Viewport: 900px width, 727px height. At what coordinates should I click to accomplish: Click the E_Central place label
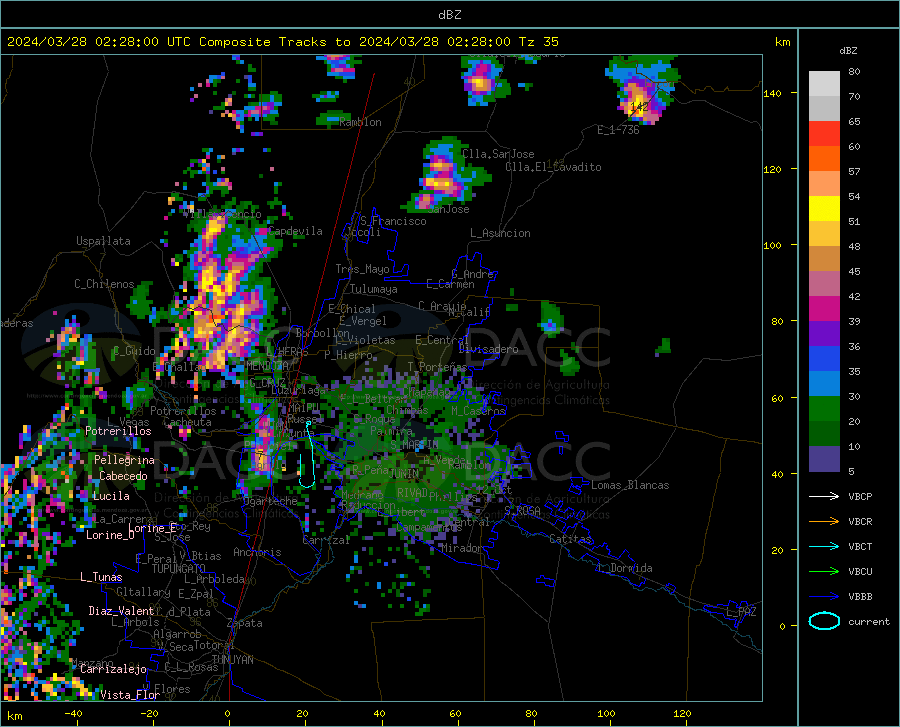[x=440, y=340]
